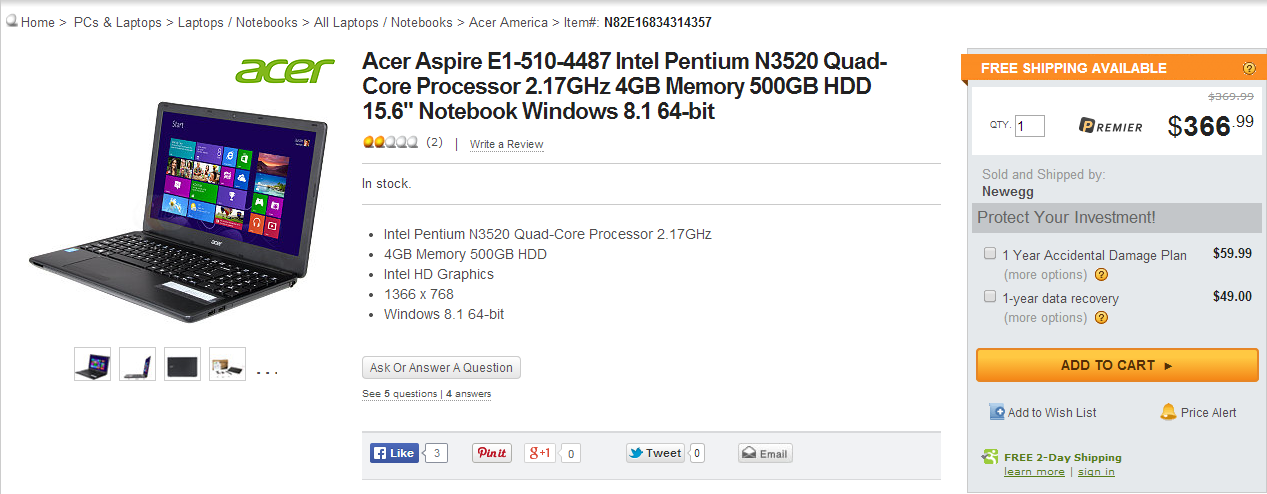The width and height of the screenshot is (1267, 494).
Task: Share via the Pinterest Pin it button
Action: coord(491,453)
